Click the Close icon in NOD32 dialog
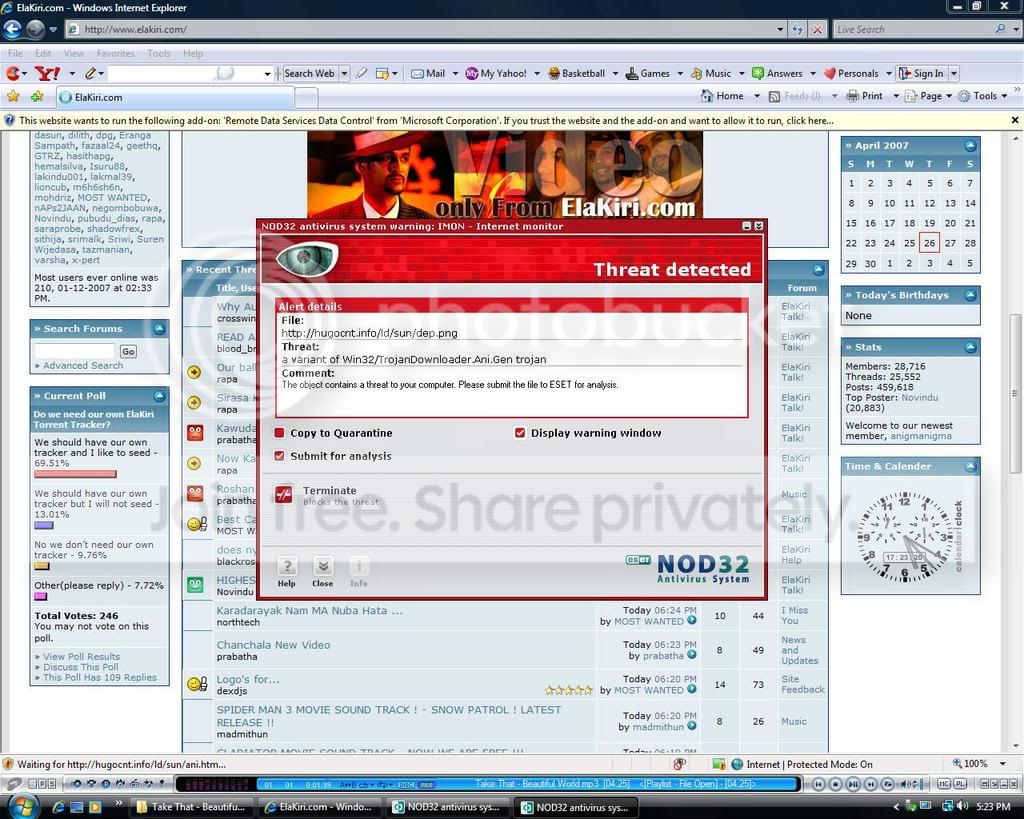This screenshot has width=1024, height=819. click(x=323, y=566)
